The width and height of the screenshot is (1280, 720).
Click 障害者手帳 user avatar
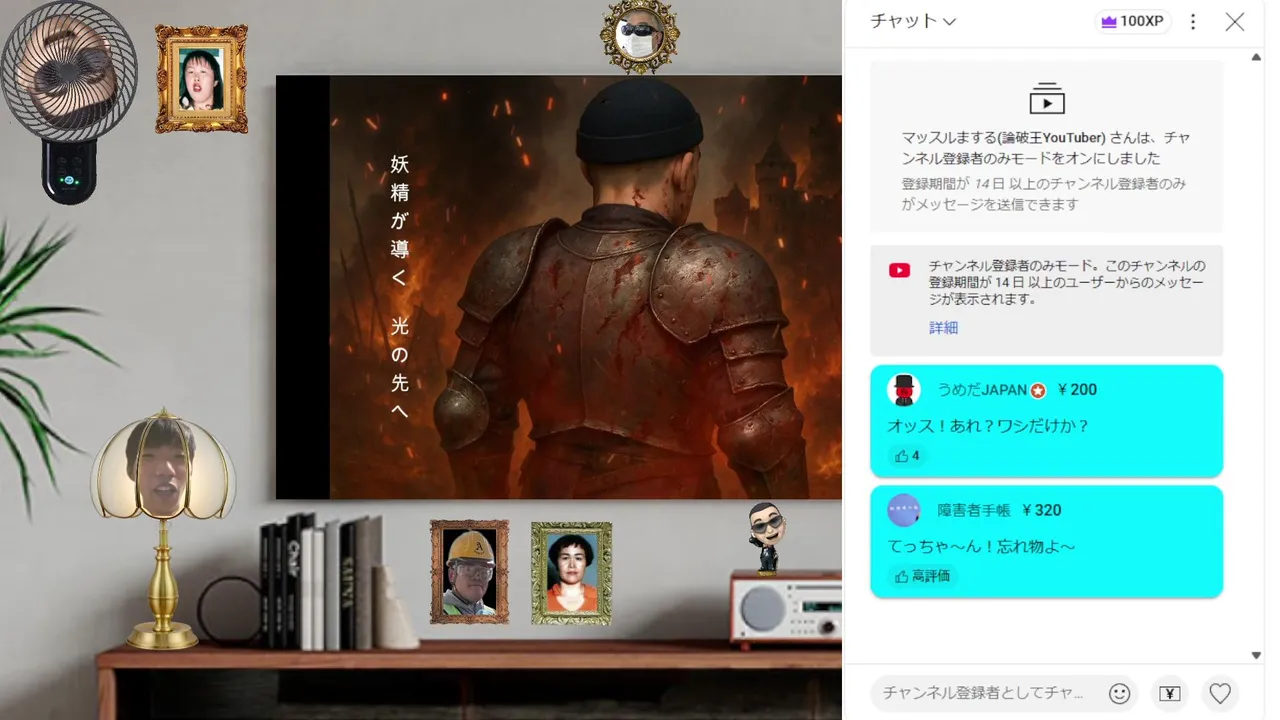[x=904, y=510]
